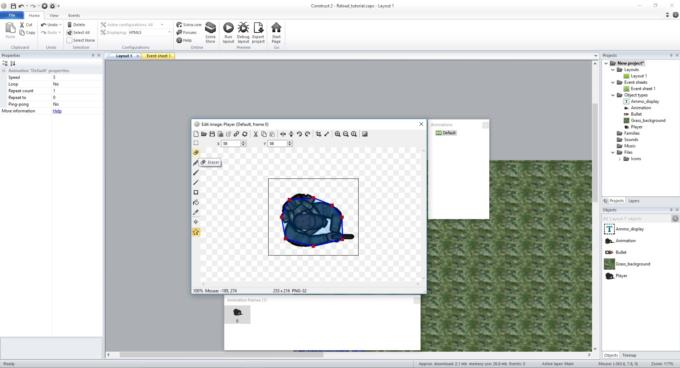
Task: Select the Eraser tool in image editor
Action: click(x=196, y=153)
